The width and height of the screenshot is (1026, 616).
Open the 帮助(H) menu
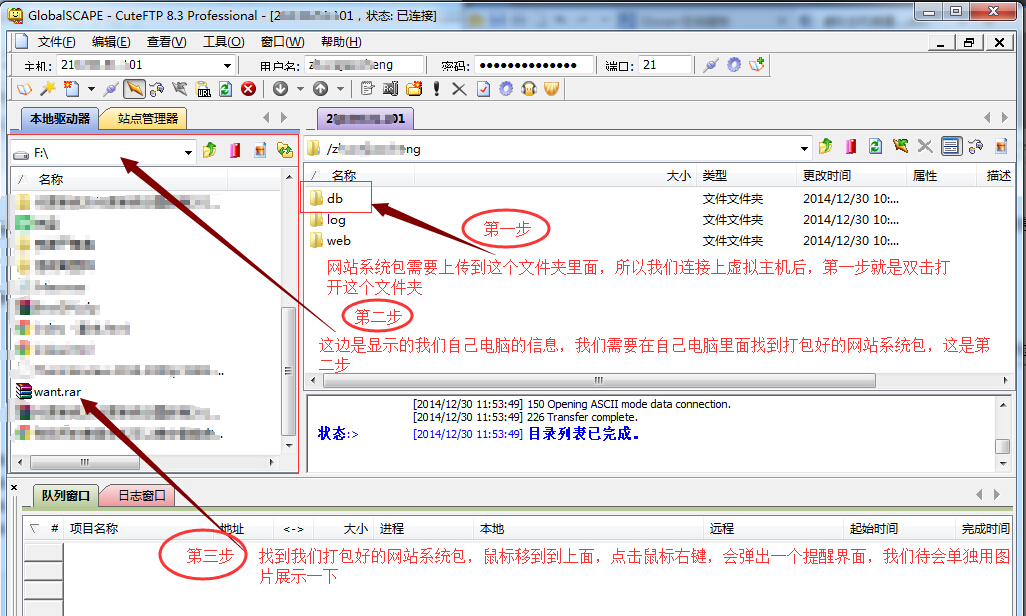click(340, 42)
